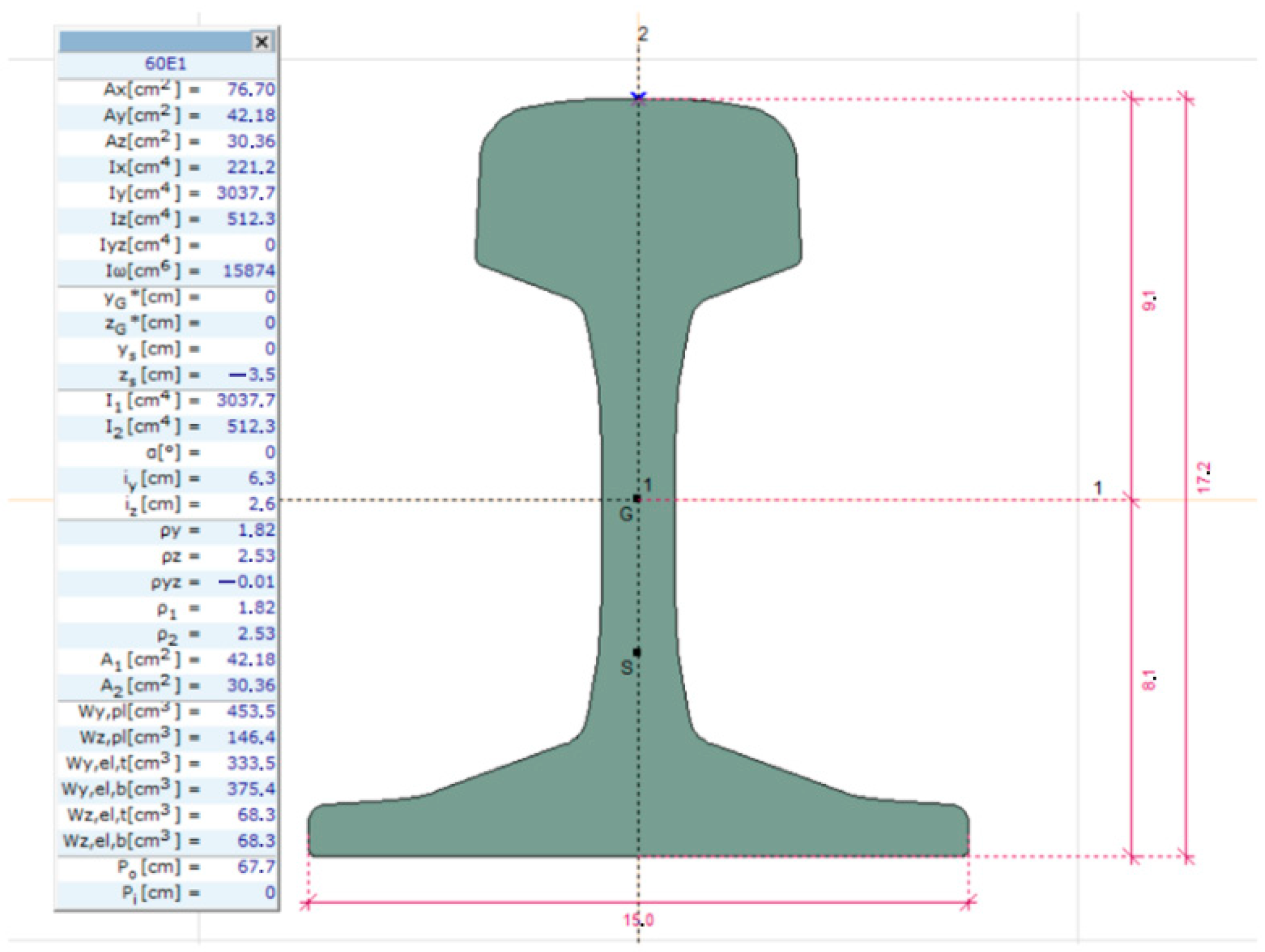Click the 60E1 section title
The width and height of the screenshot is (1265, 952).
[x=166, y=64]
